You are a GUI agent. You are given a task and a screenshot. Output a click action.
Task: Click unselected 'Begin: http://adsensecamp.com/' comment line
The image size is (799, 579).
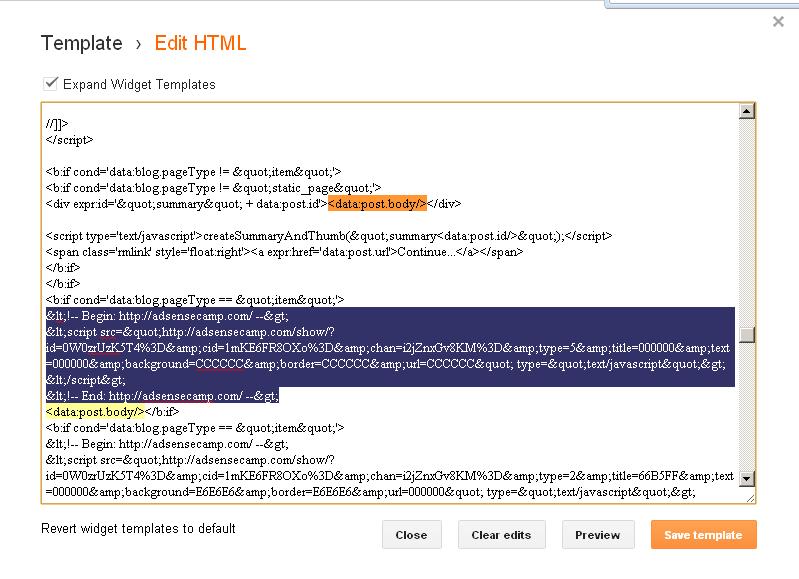pos(167,444)
